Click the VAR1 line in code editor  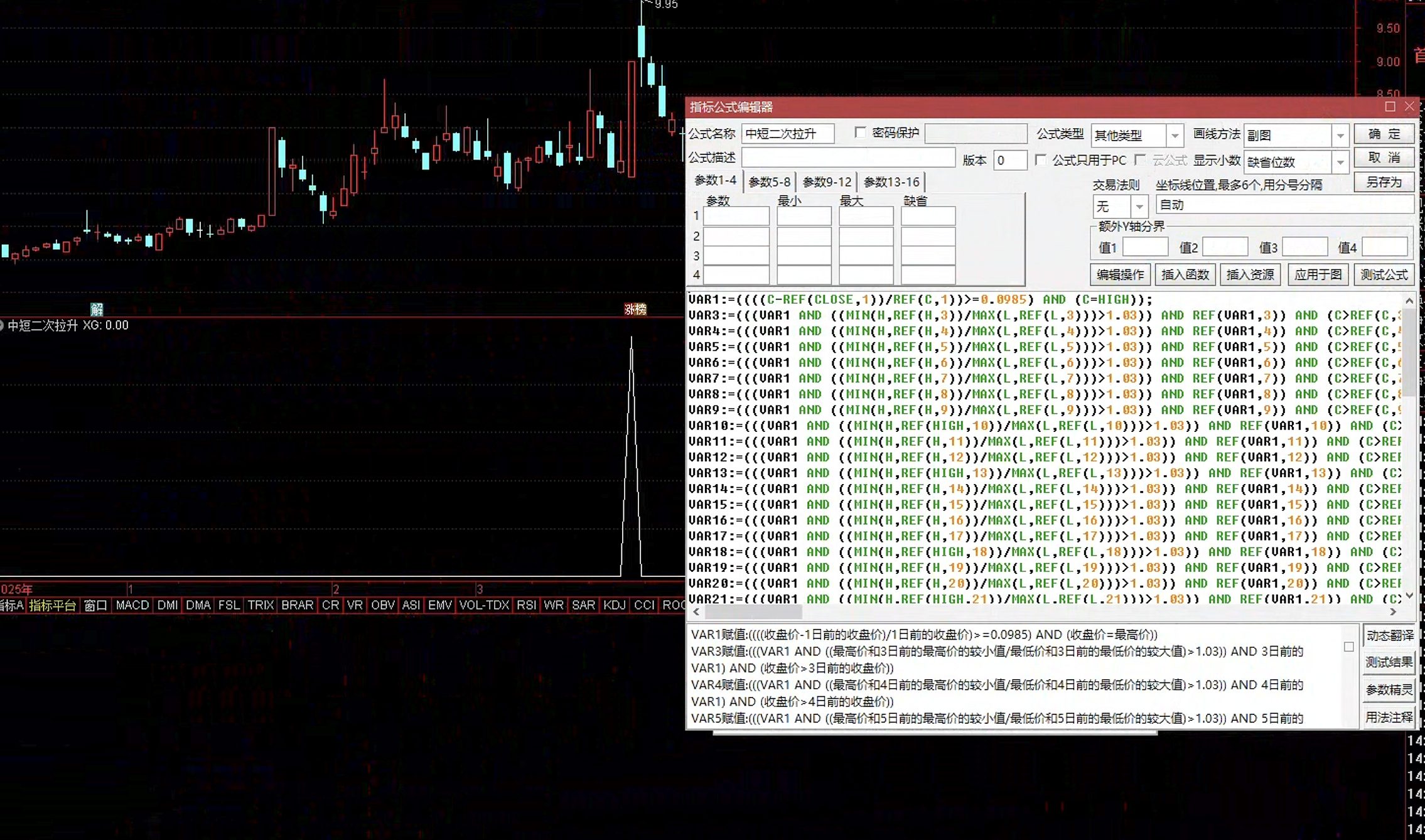point(921,300)
